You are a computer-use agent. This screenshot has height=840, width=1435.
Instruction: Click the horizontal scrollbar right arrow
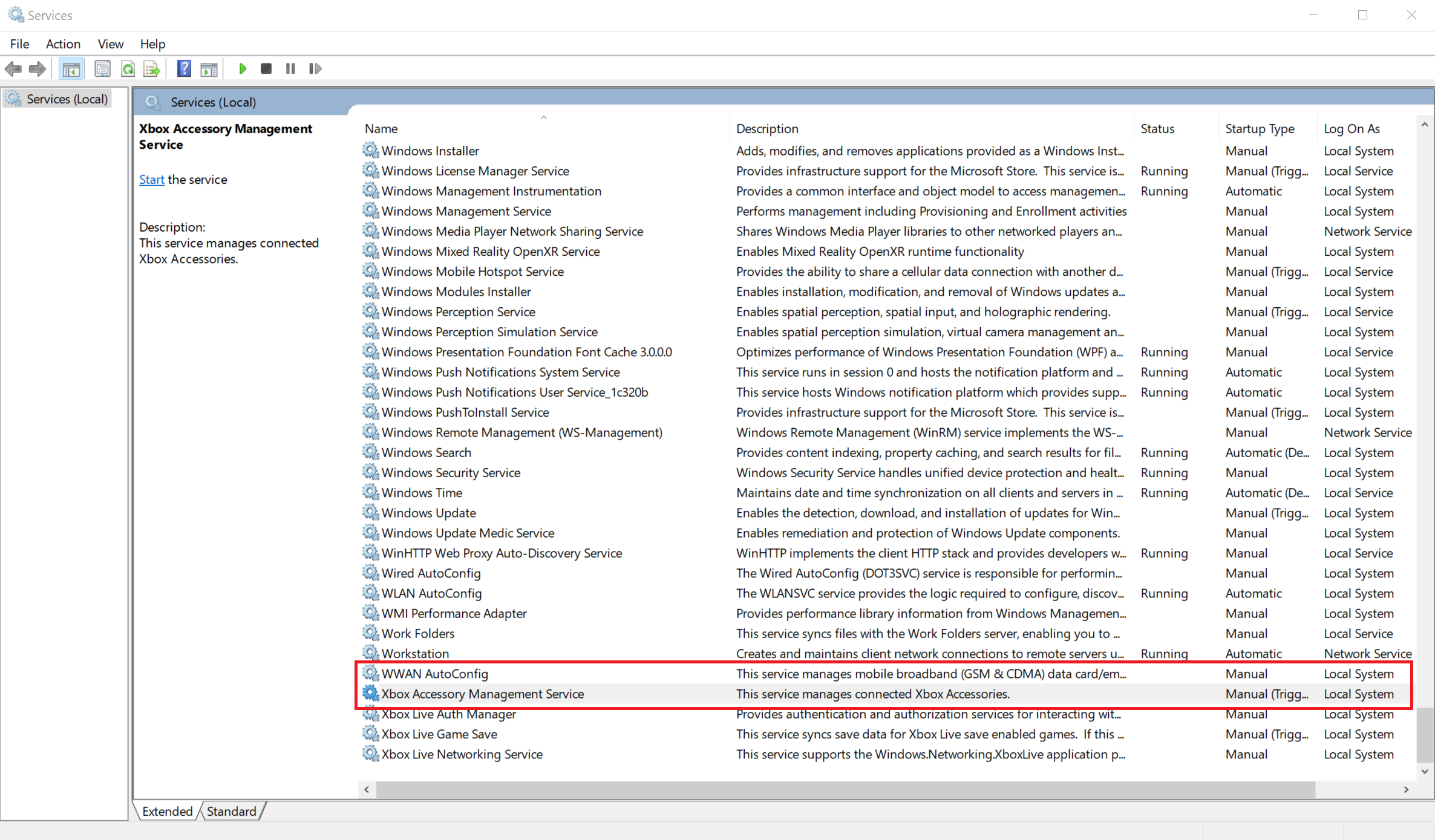pos(1406,789)
